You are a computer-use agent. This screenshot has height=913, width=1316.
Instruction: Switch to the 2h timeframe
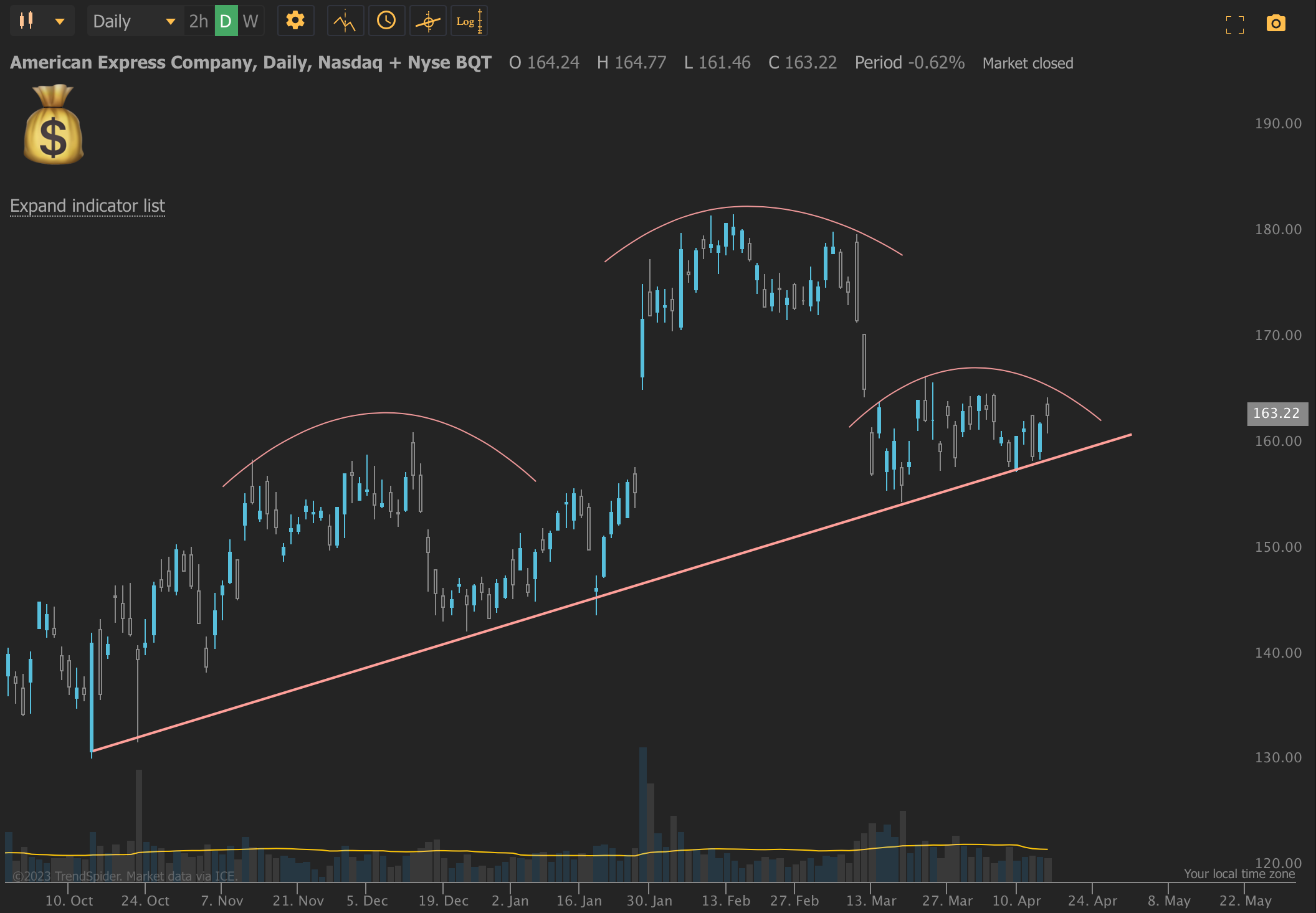198,21
